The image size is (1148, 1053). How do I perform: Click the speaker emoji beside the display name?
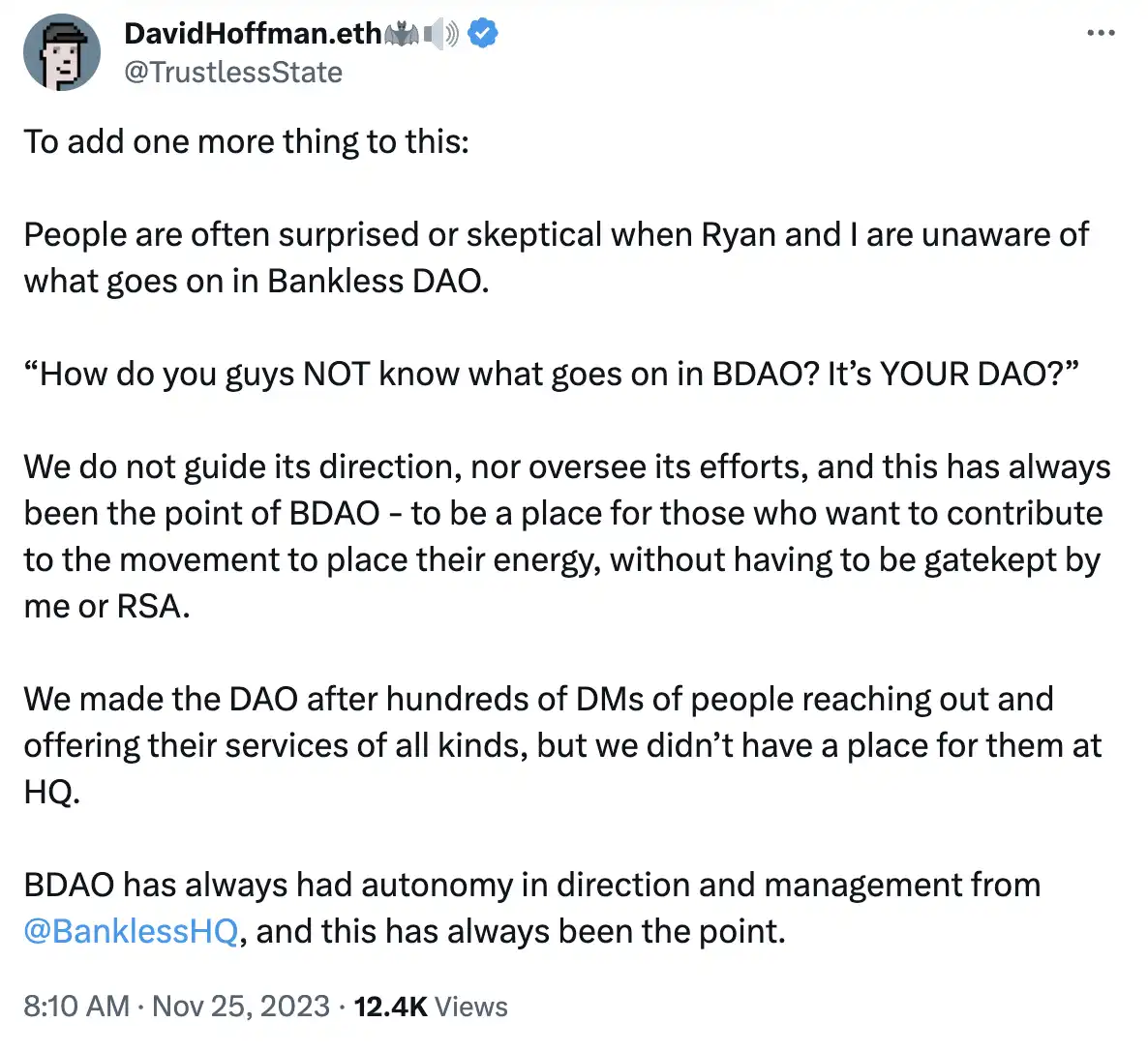click(x=441, y=35)
